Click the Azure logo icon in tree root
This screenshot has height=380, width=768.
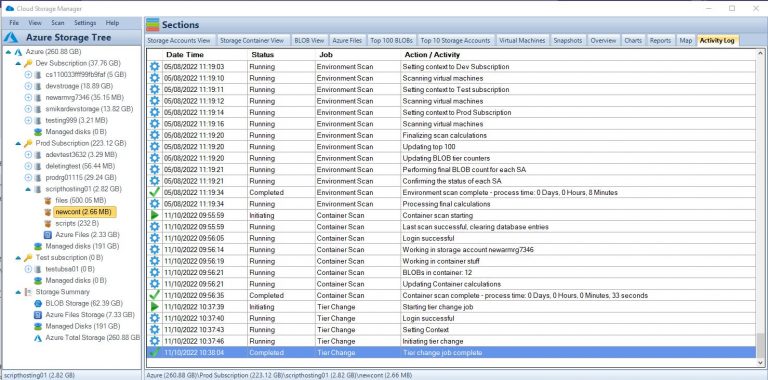click(x=18, y=52)
